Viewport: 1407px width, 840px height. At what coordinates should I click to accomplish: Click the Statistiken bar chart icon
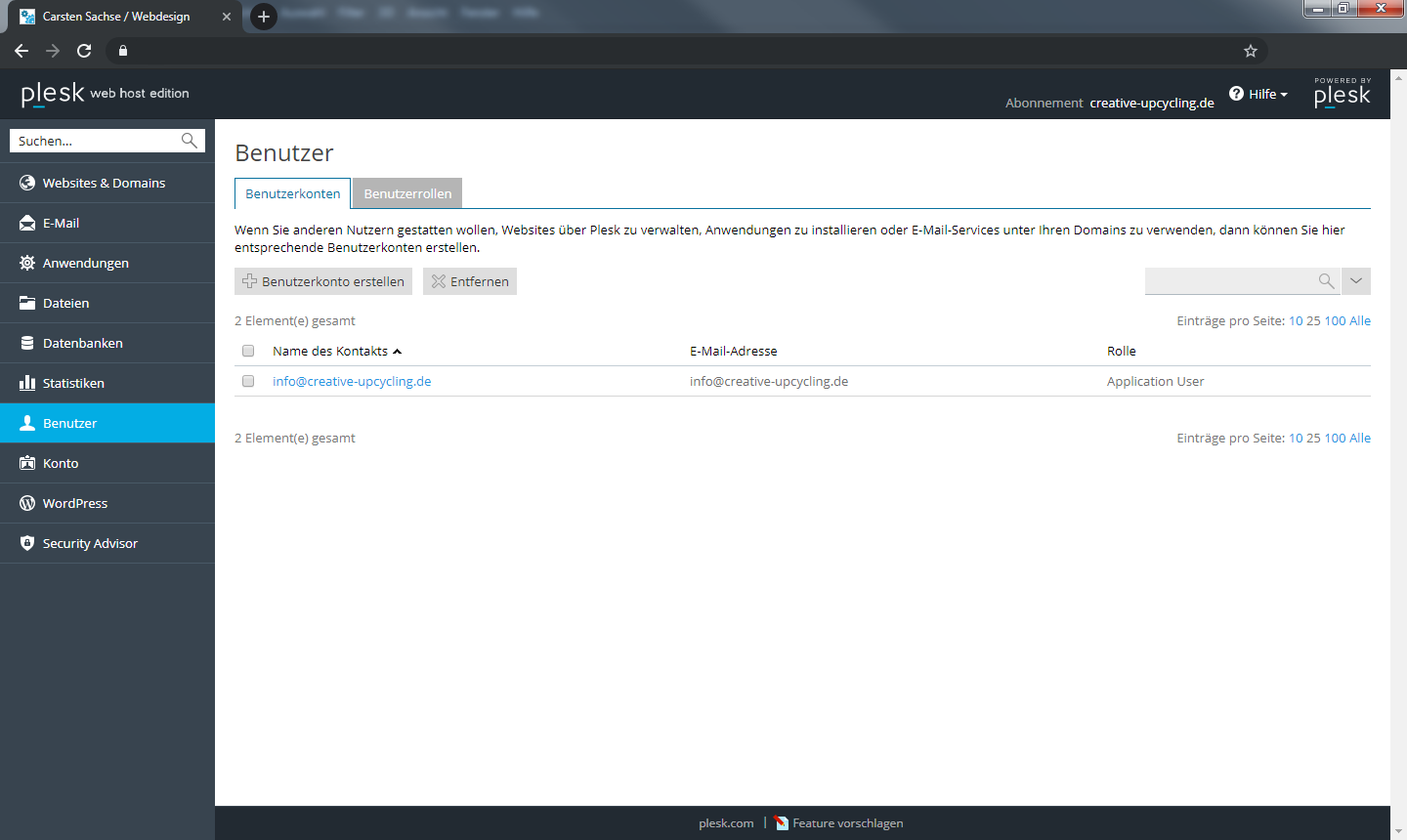coord(27,383)
